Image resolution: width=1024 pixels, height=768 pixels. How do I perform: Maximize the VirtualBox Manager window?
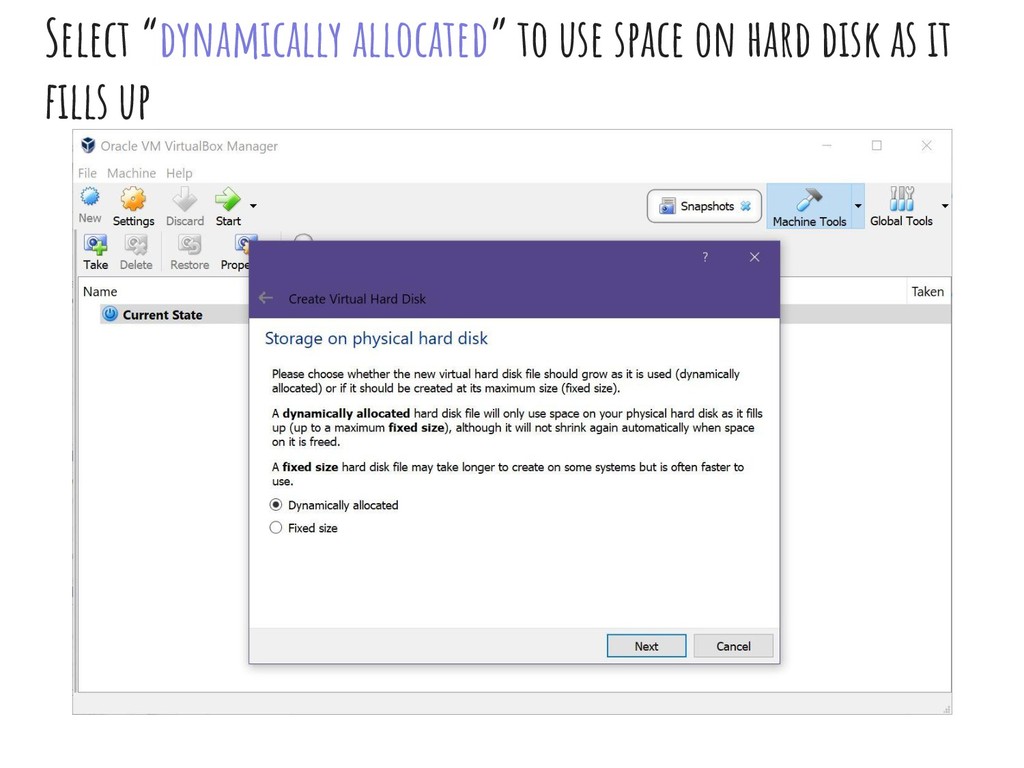877,145
